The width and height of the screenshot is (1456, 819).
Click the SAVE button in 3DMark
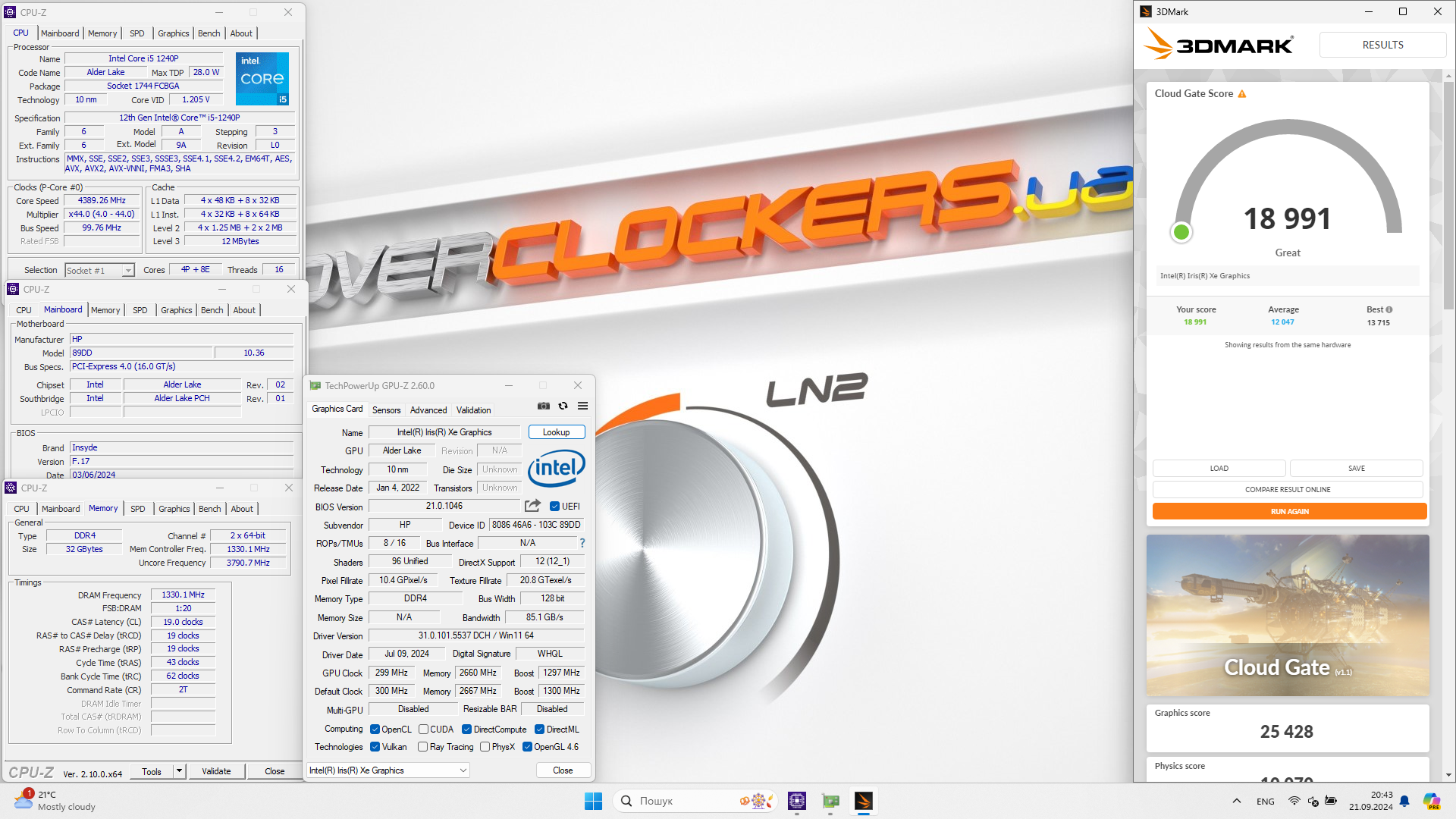coord(1357,469)
